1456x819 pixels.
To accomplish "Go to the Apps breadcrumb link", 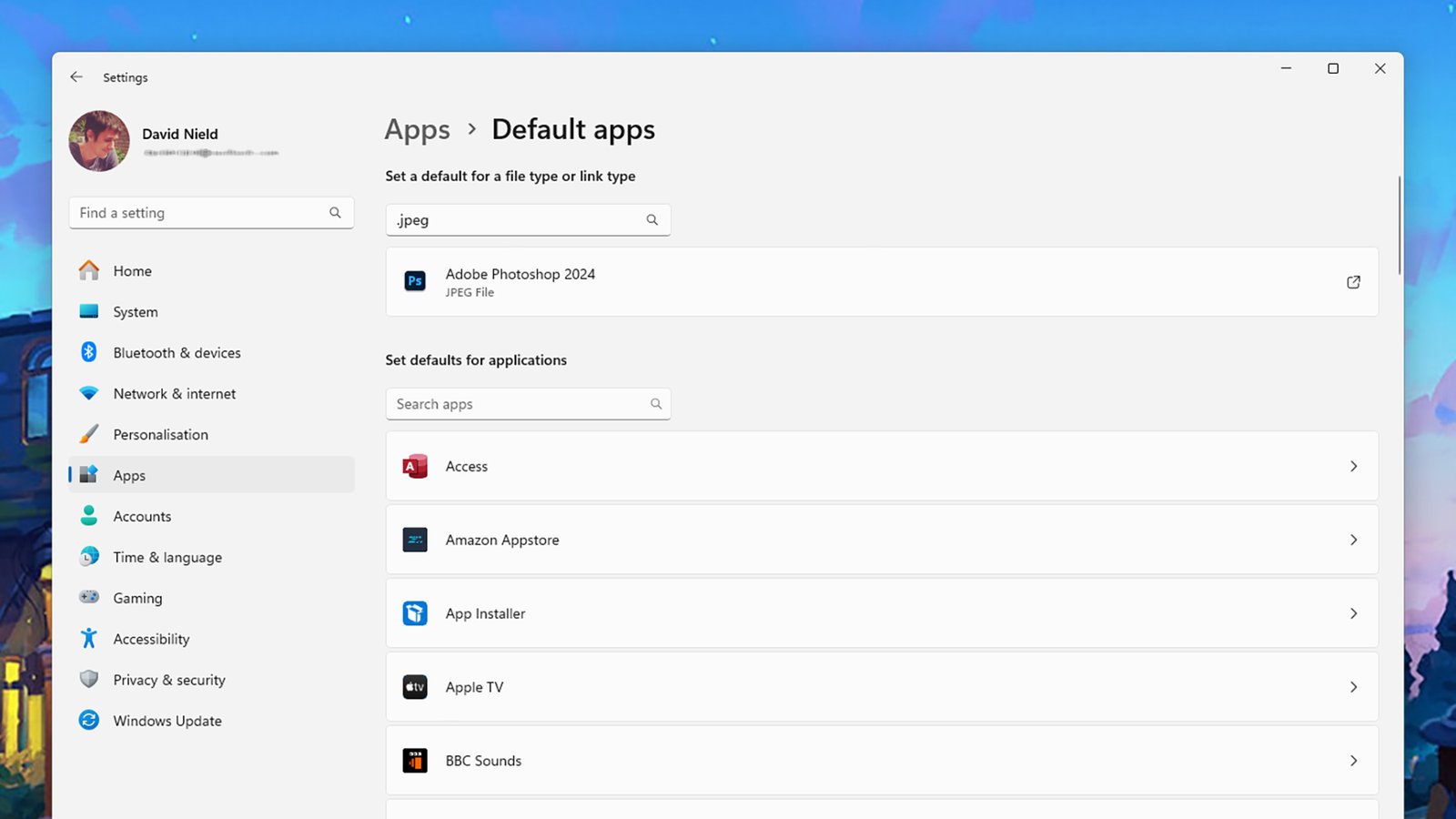I will pos(417,130).
